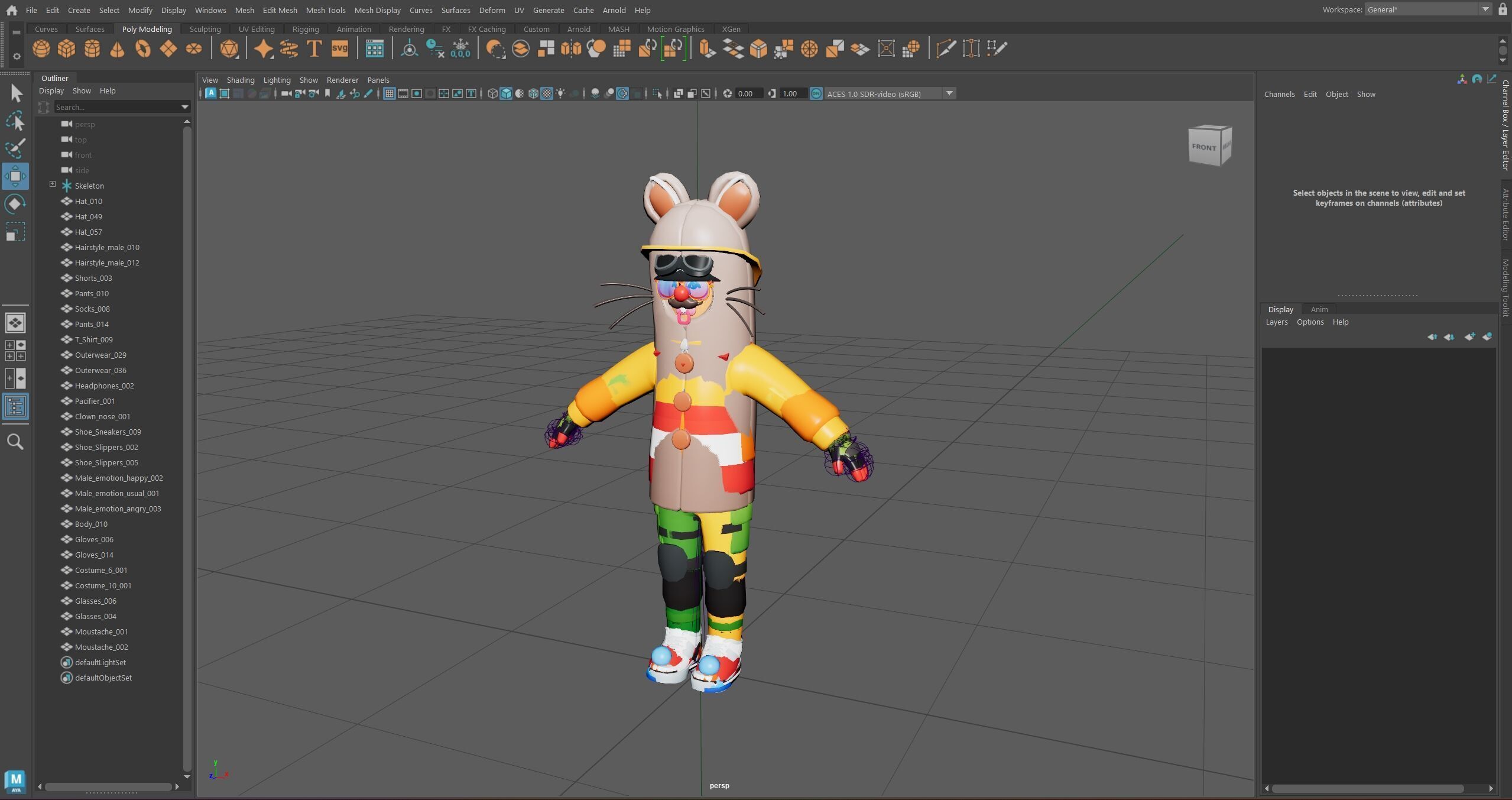Toggle isolate select in the viewport toolbar
Viewport: 1512px width, 800px height.
tap(657, 93)
